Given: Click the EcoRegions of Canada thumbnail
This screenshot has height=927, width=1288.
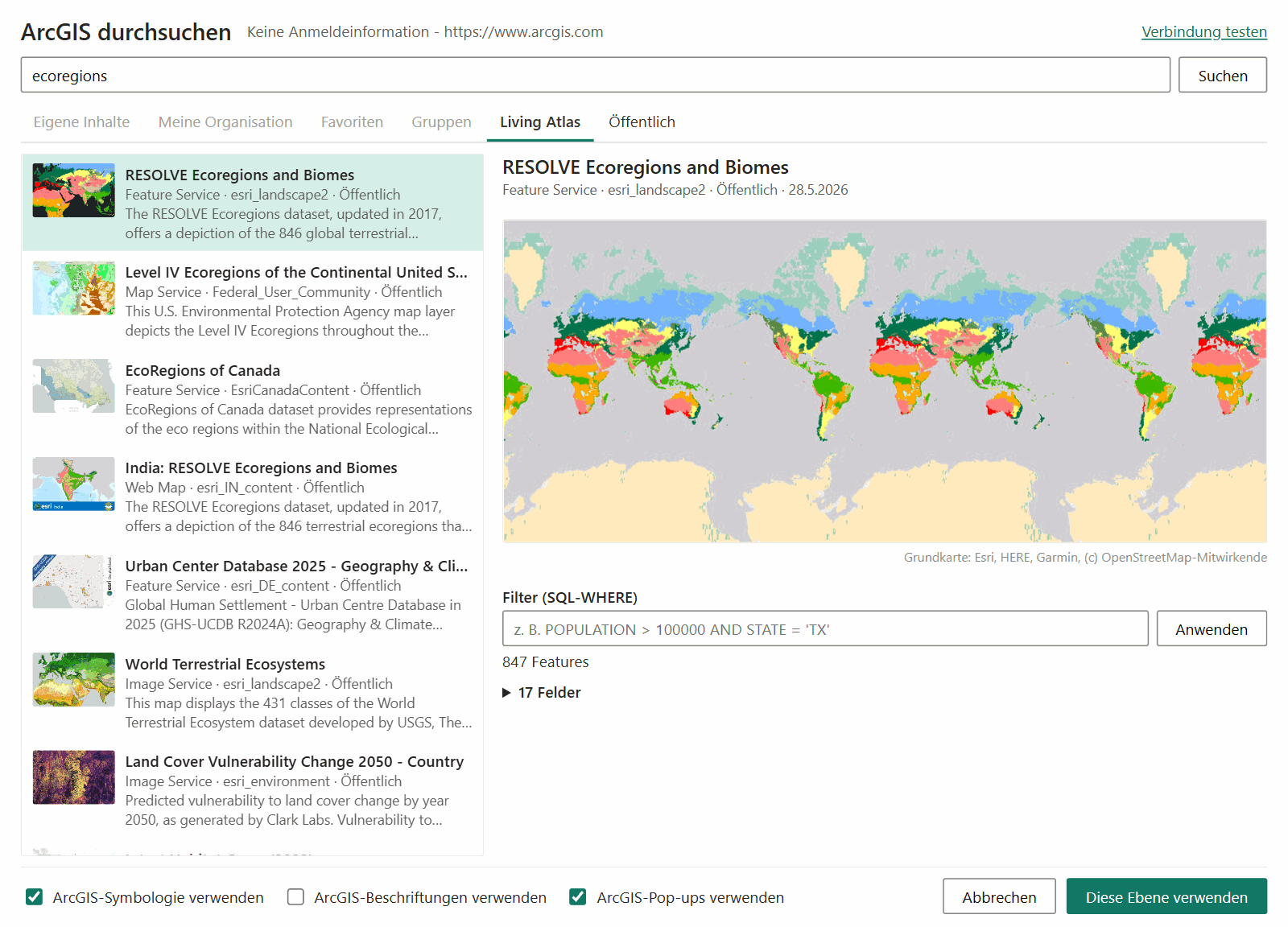Looking at the screenshot, I should [73, 386].
